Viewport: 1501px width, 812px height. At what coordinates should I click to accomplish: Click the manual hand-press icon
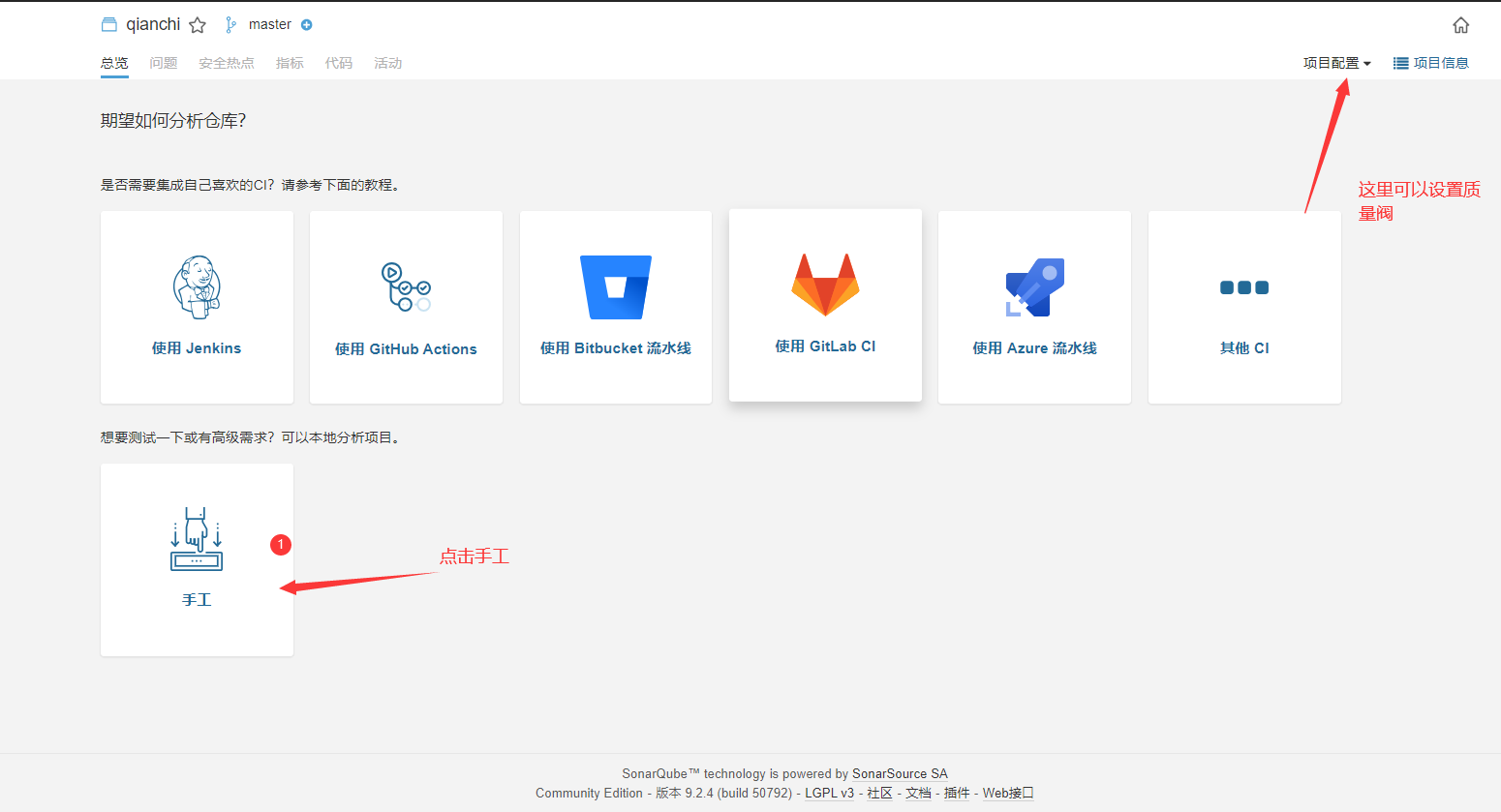pyautogui.click(x=197, y=539)
